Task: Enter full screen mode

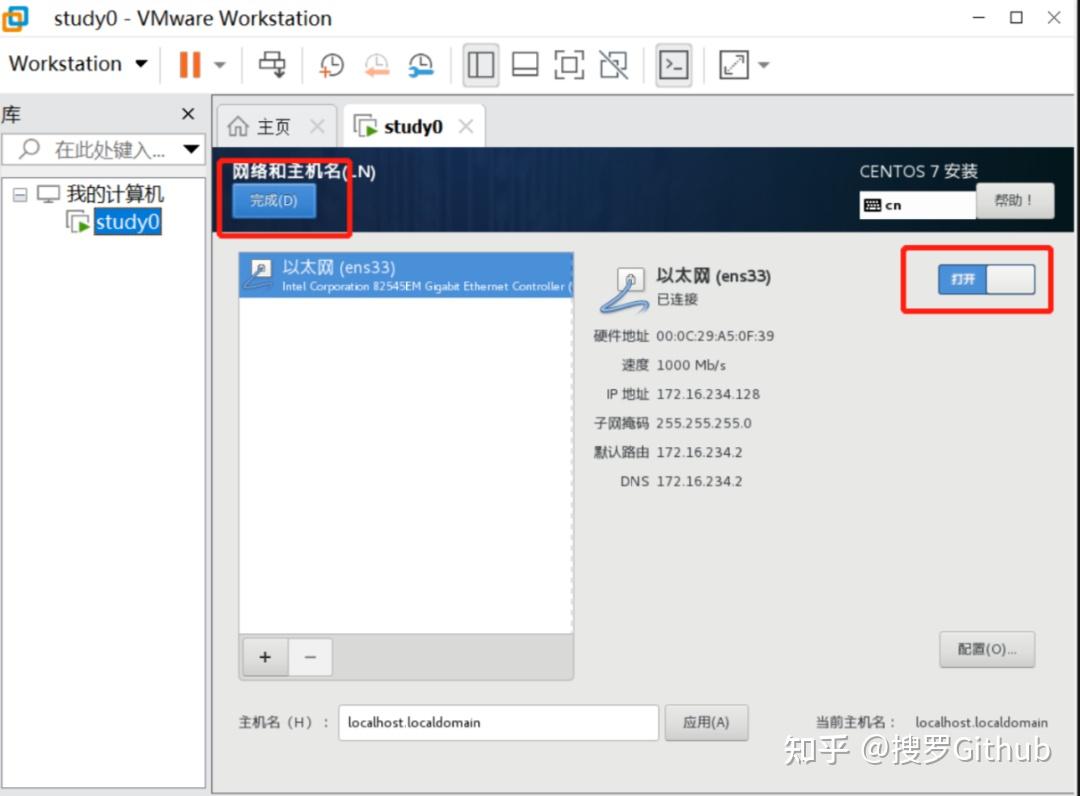Action: coord(569,65)
